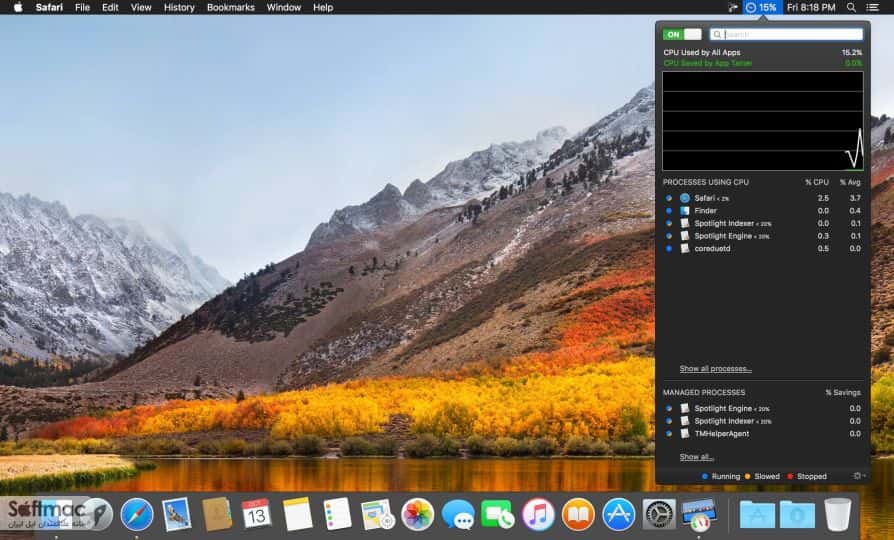Select the Safari process row

pos(763,198)
